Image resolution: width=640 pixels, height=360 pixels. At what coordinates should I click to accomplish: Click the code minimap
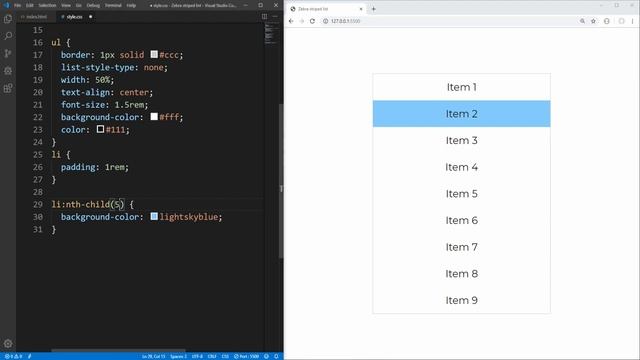click(x=271, y=33)
